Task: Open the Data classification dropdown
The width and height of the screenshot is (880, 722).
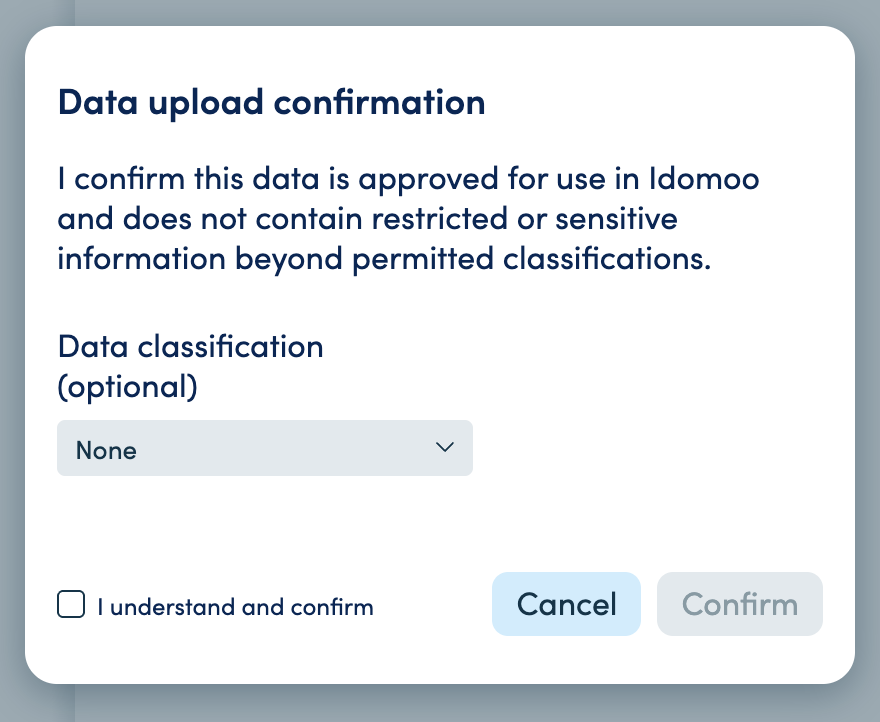Action: [264, 449]
